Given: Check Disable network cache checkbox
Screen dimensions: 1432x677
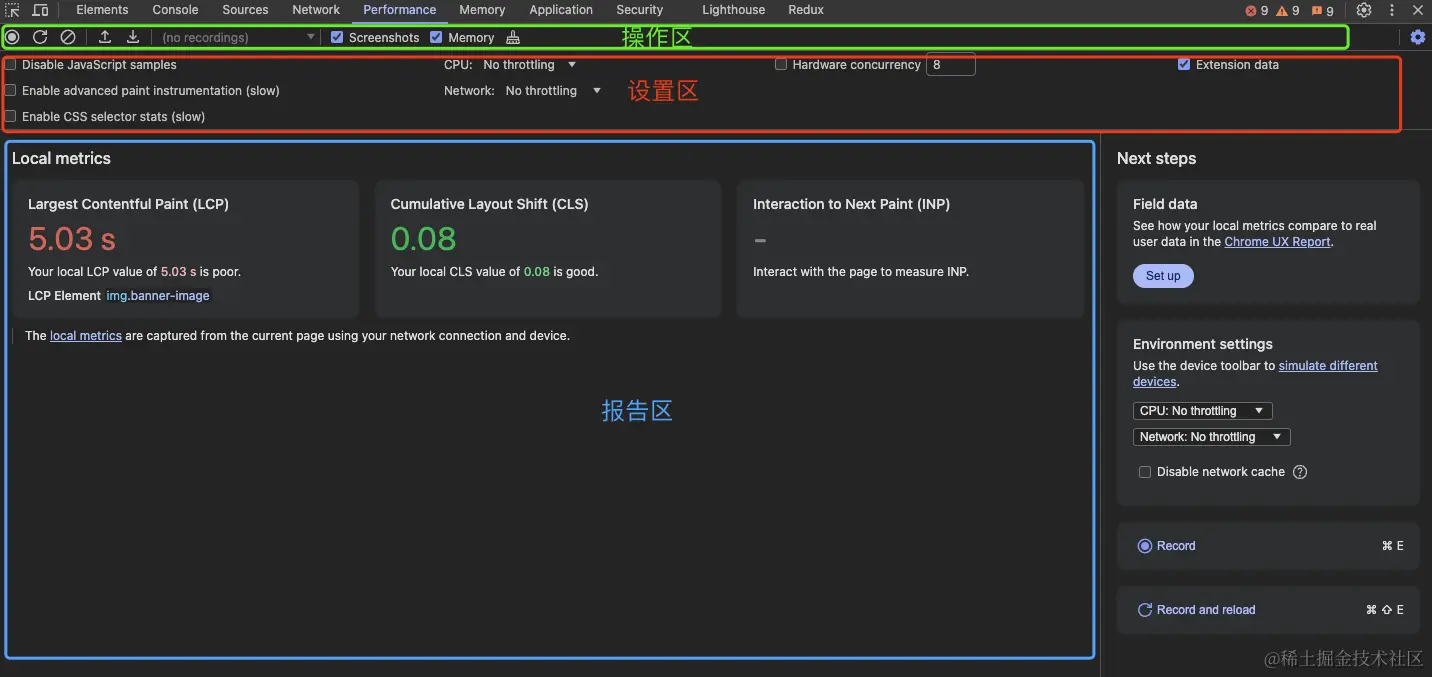Looking at the screenshot, I should point(1145,472).
